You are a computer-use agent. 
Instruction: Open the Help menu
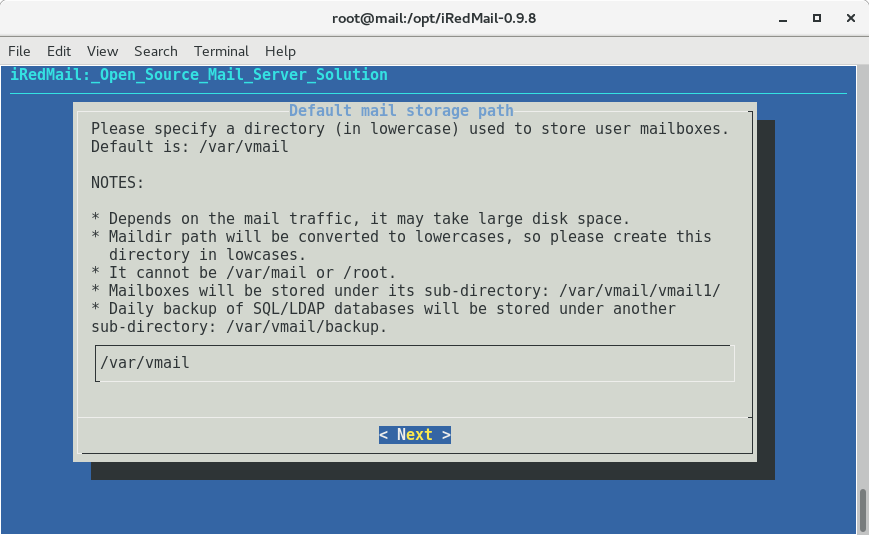(x=280, y=51)
